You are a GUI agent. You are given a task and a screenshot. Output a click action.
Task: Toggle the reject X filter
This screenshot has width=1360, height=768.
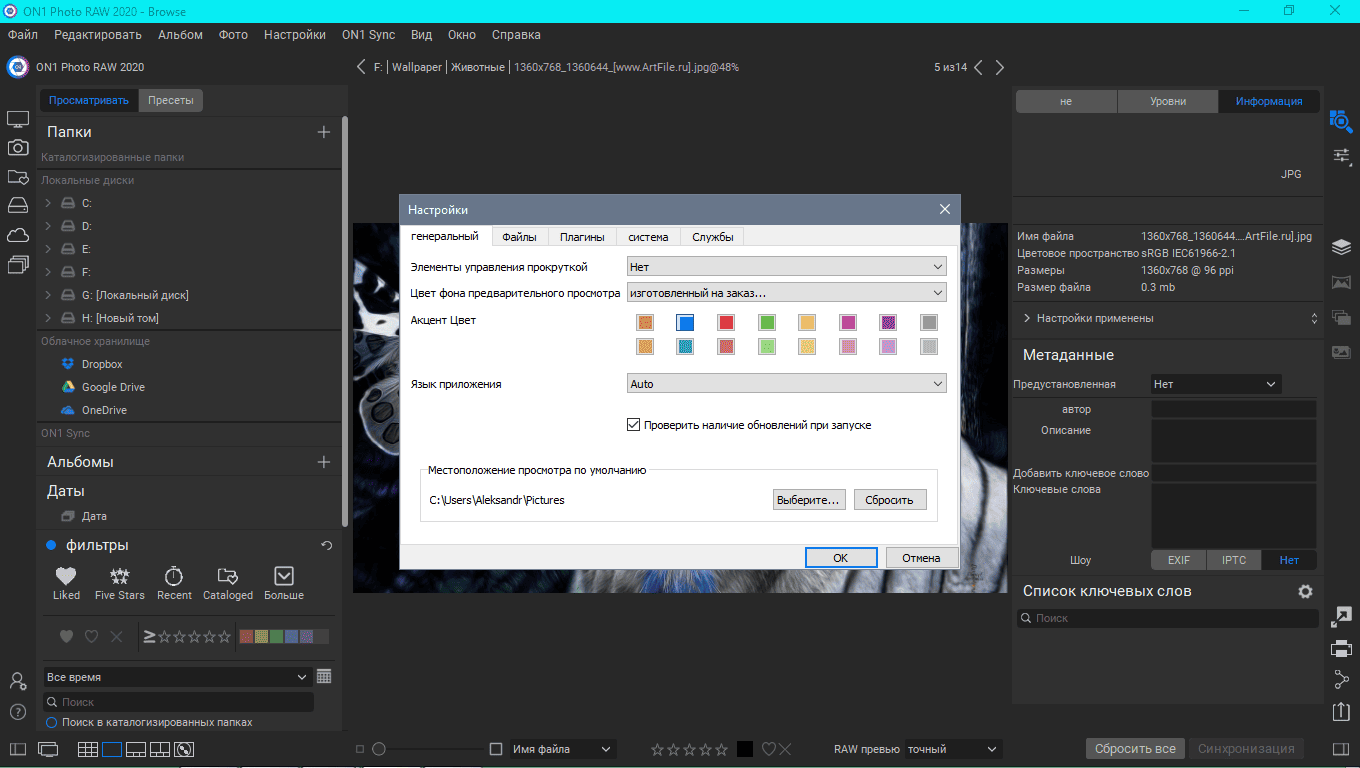[116, 636]
